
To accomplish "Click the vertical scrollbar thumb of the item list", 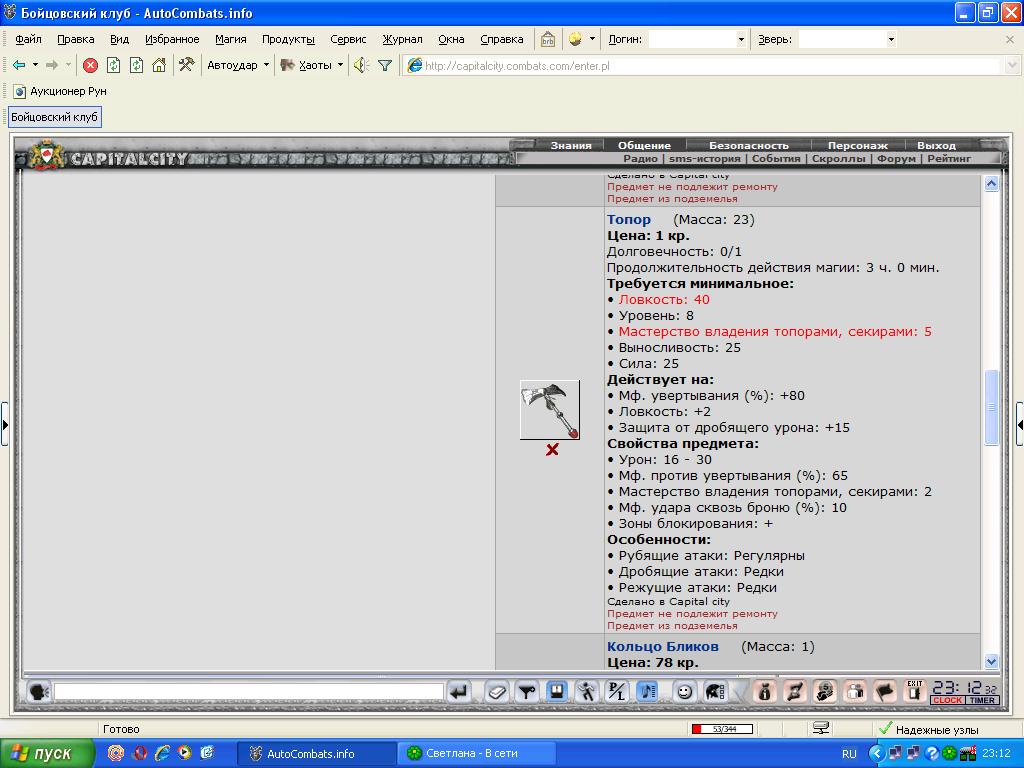I will pos(991,407).
